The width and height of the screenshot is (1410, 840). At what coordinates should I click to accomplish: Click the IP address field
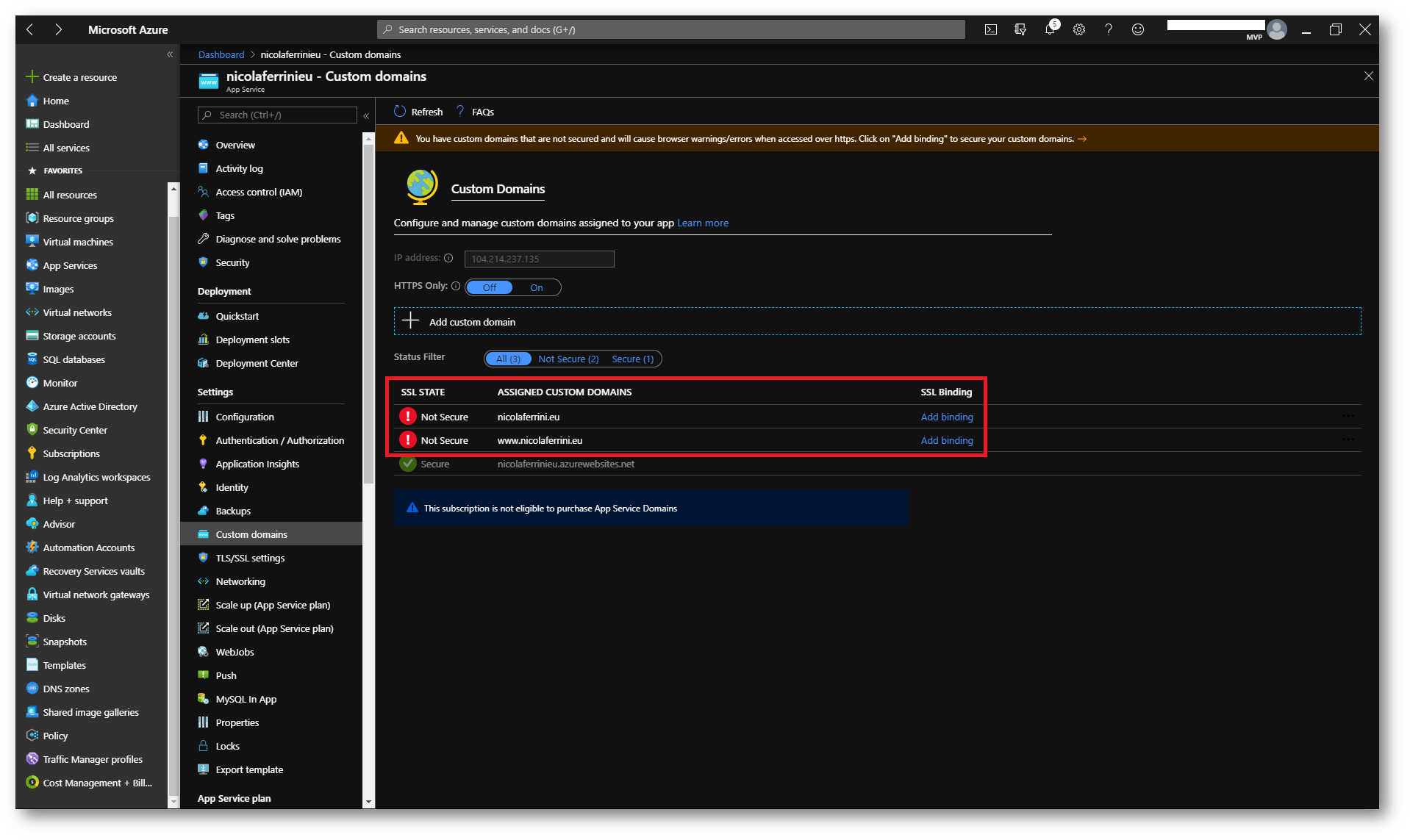tap(539, 259)
